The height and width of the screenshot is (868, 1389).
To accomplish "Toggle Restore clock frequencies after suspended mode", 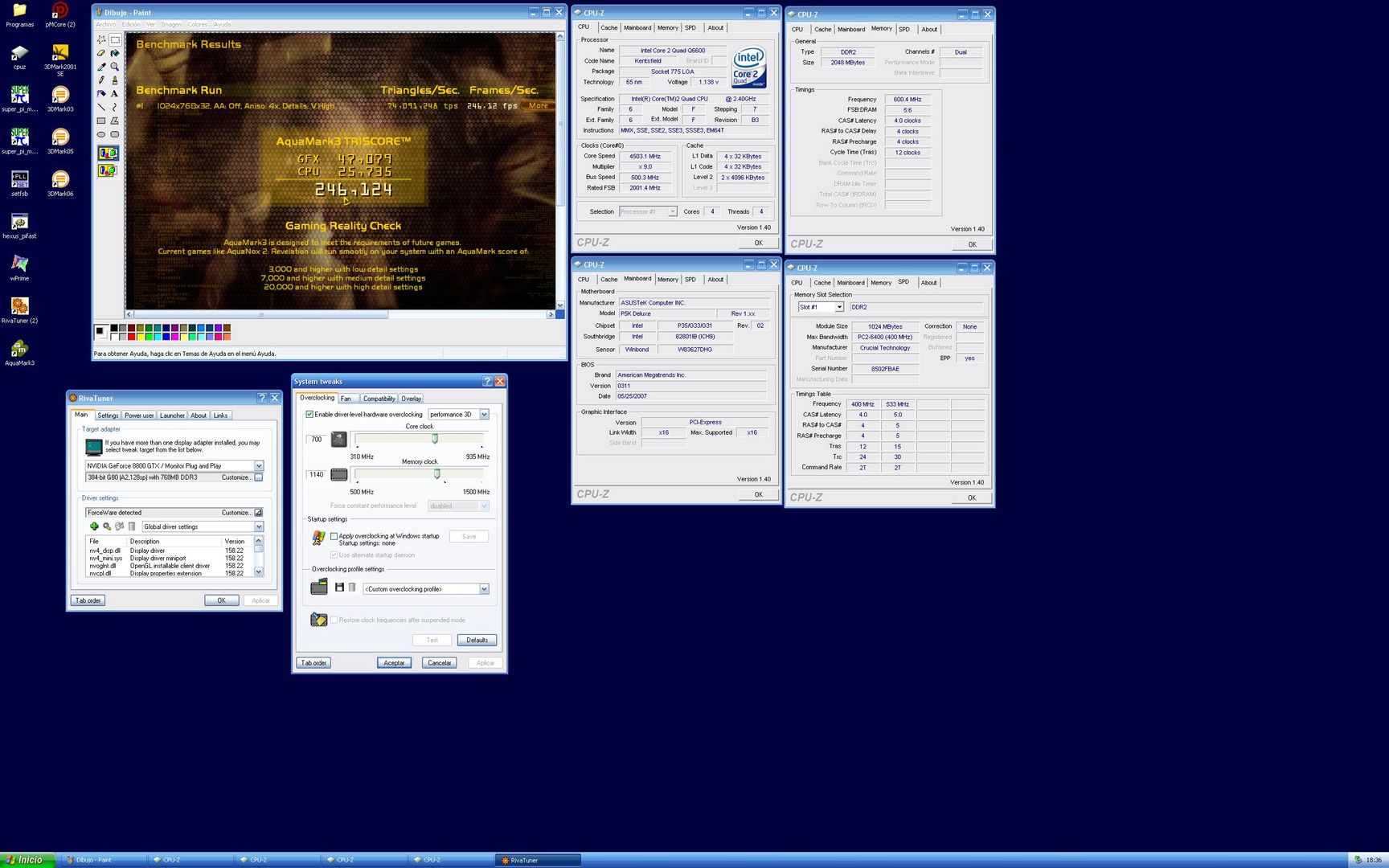I will tap(334, 620).
